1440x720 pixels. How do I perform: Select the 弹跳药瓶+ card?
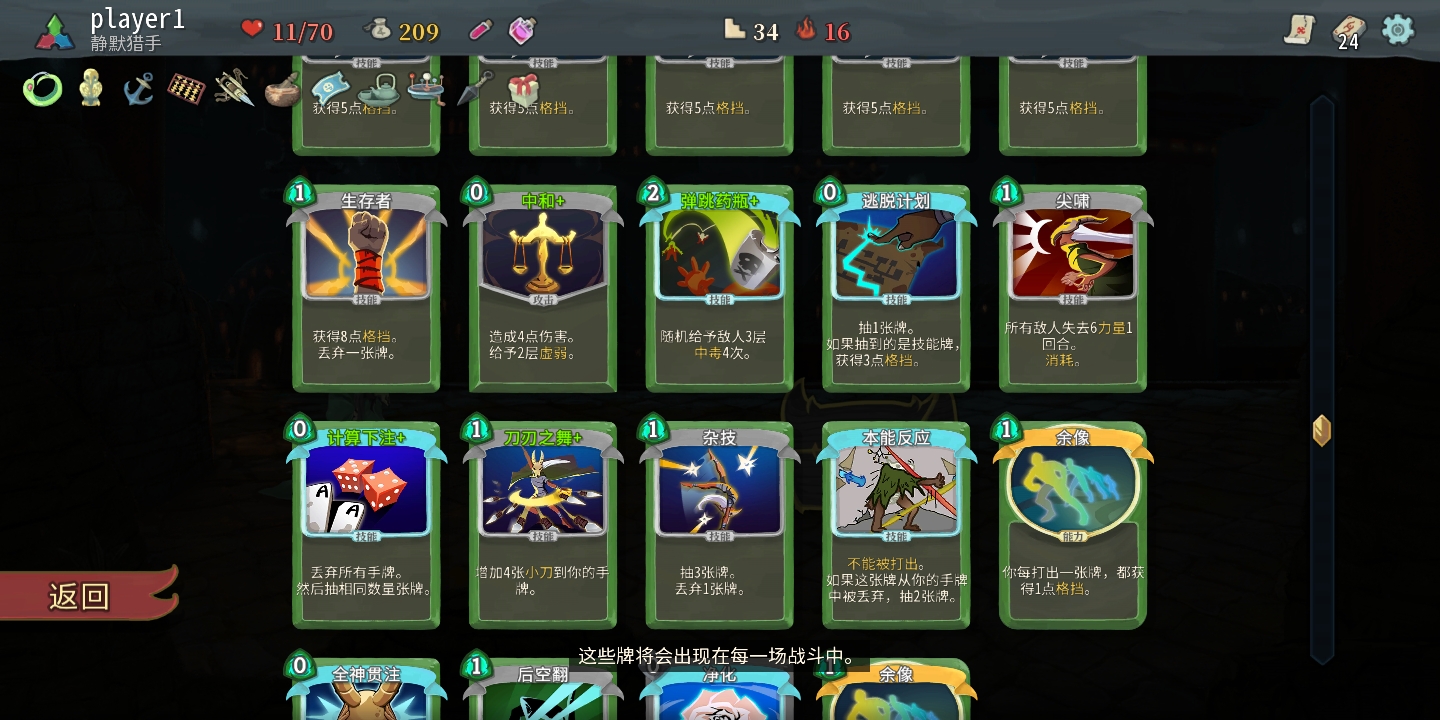point(719,287)
